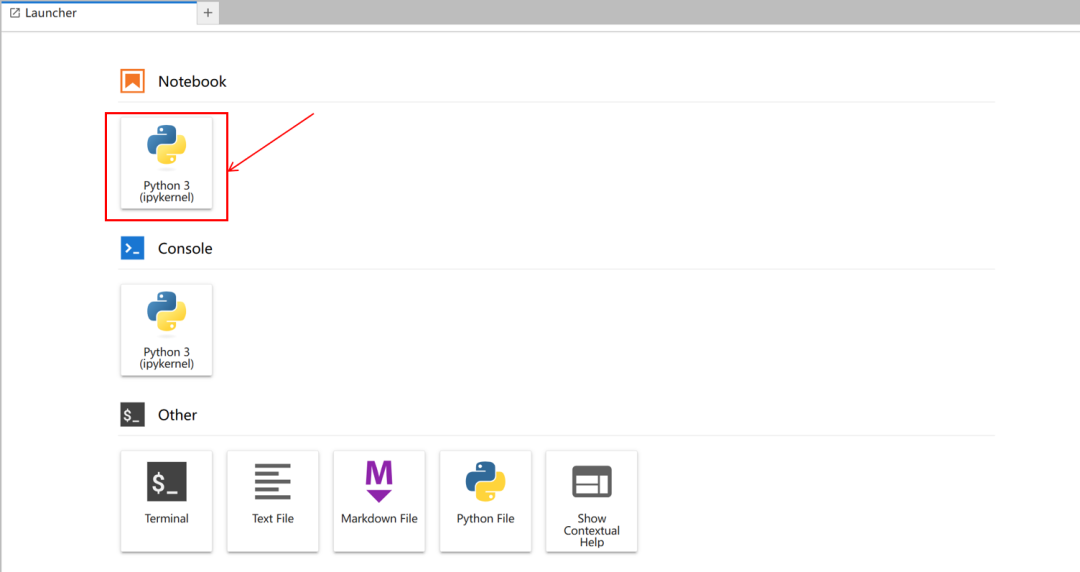This screenshot has height=572, width=1080.
Task: Click the Console section heading text
Action: [x=185, y=248]
